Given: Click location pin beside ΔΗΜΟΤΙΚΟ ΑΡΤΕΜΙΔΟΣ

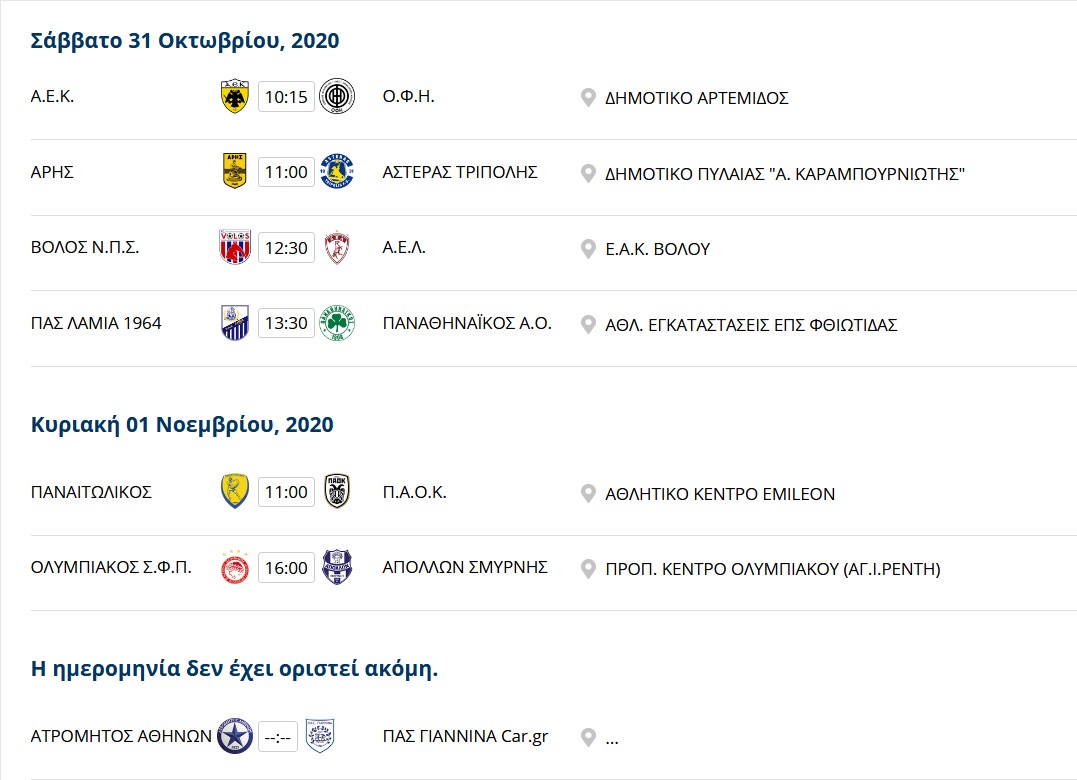Looking at the screenshot, I should tap(588, 98).
